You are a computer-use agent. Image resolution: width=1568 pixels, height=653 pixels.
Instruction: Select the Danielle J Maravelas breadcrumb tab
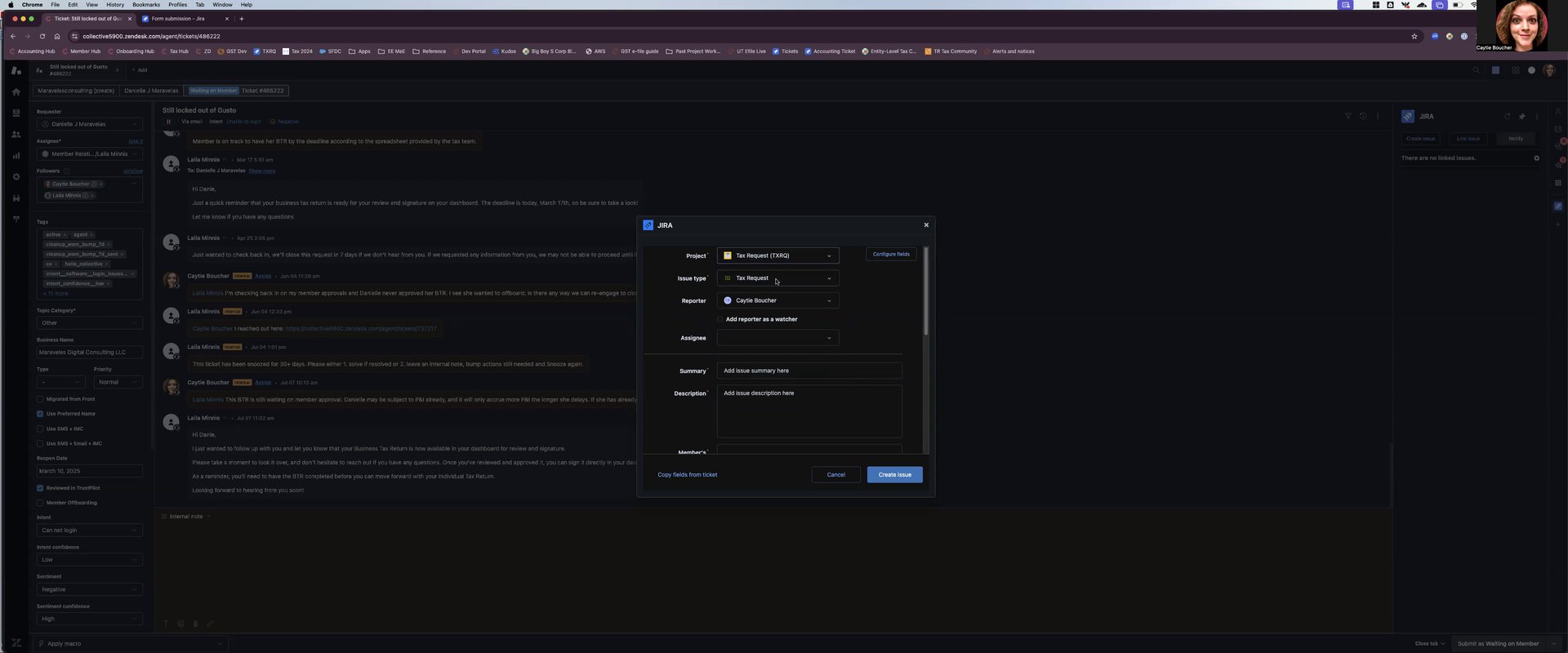click(151, 91)
